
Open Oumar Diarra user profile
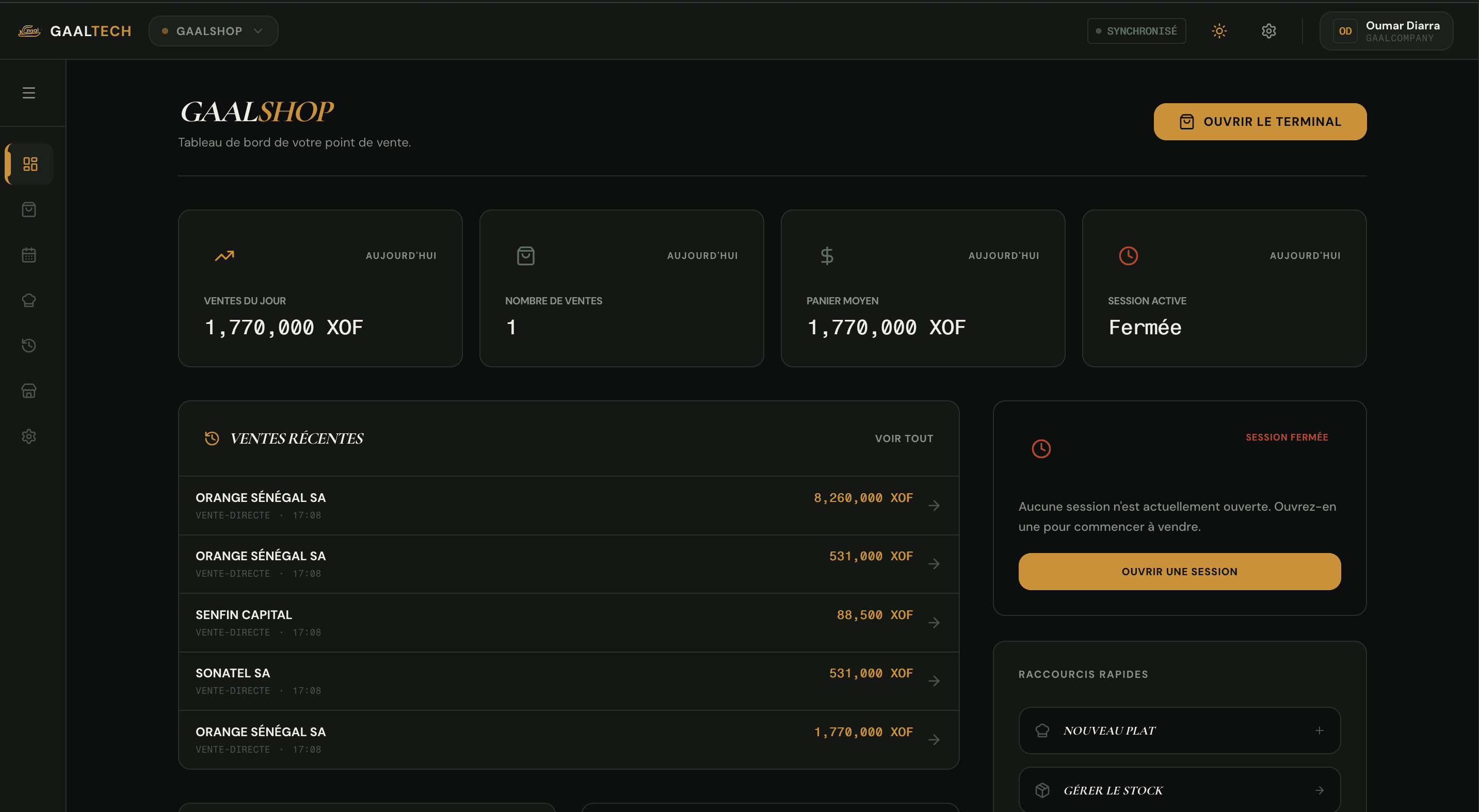[1386, 31]
